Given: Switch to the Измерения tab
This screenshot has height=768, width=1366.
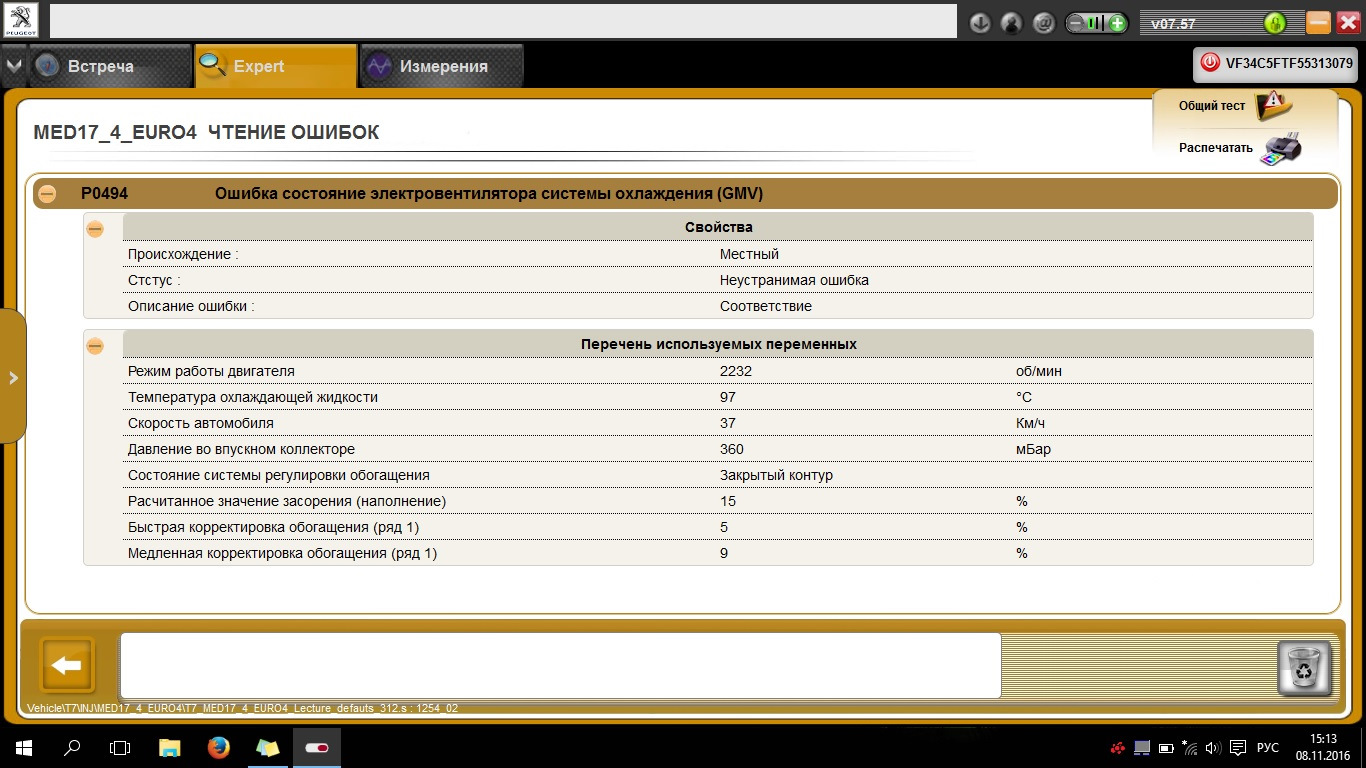Looking at the screenshot, I should coord(441,66).
